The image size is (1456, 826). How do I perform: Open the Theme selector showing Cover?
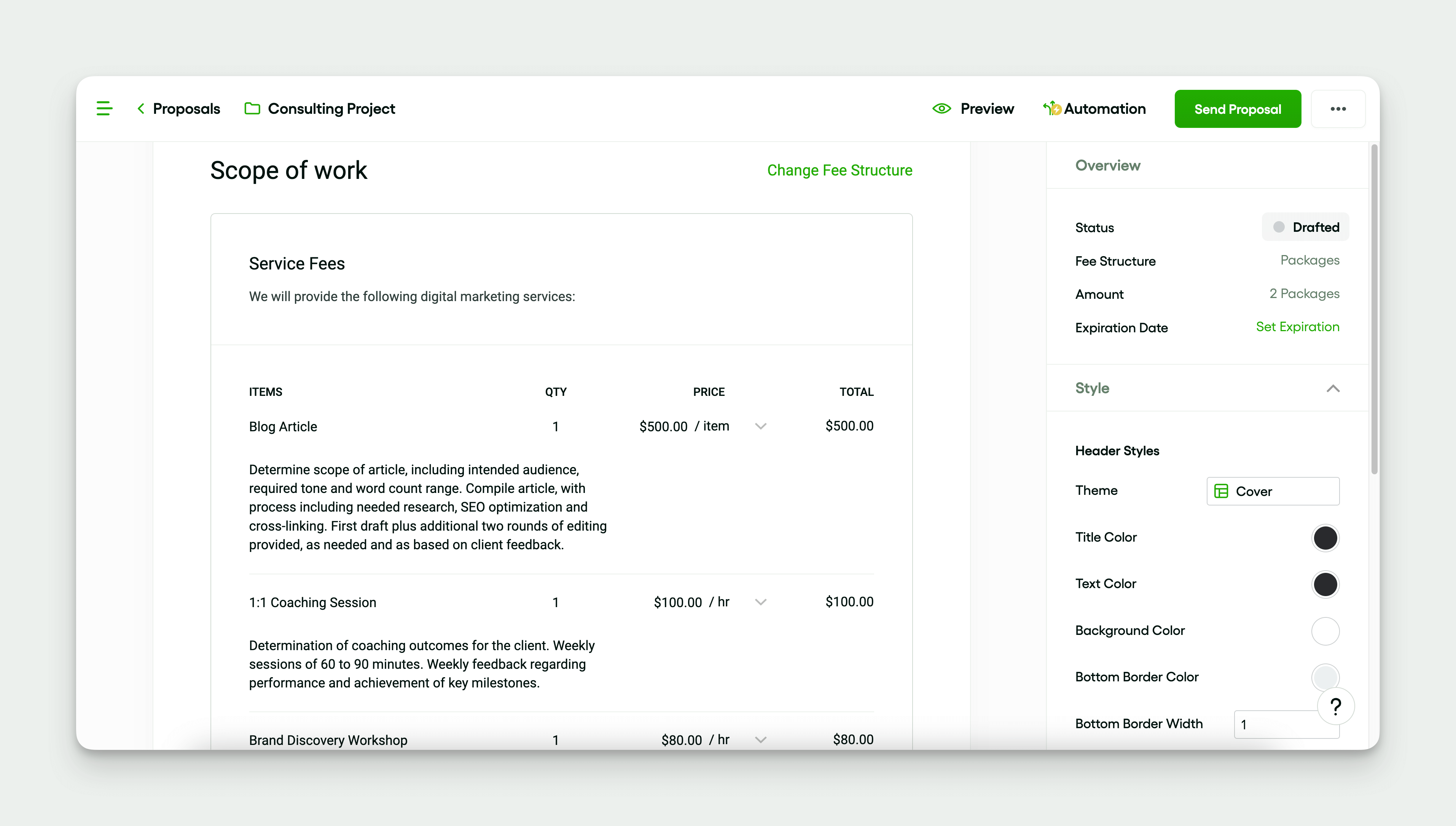[x=1272, y=491]
